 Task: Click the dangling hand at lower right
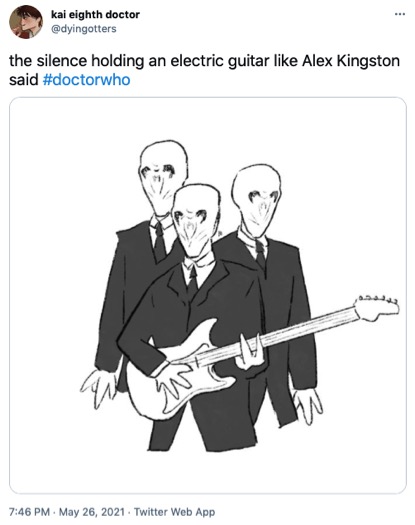coord(307,405)
